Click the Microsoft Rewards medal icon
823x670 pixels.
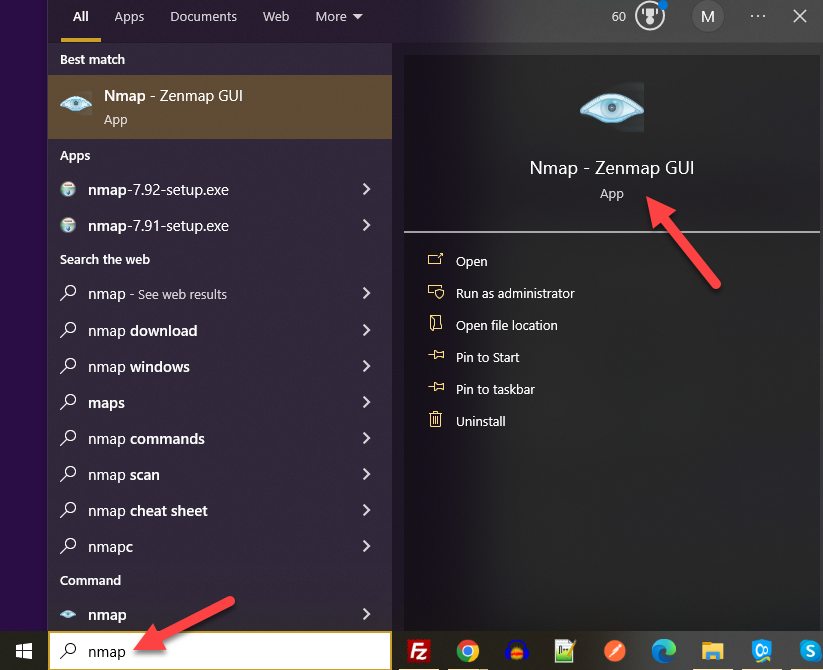[x=650, y=17]
